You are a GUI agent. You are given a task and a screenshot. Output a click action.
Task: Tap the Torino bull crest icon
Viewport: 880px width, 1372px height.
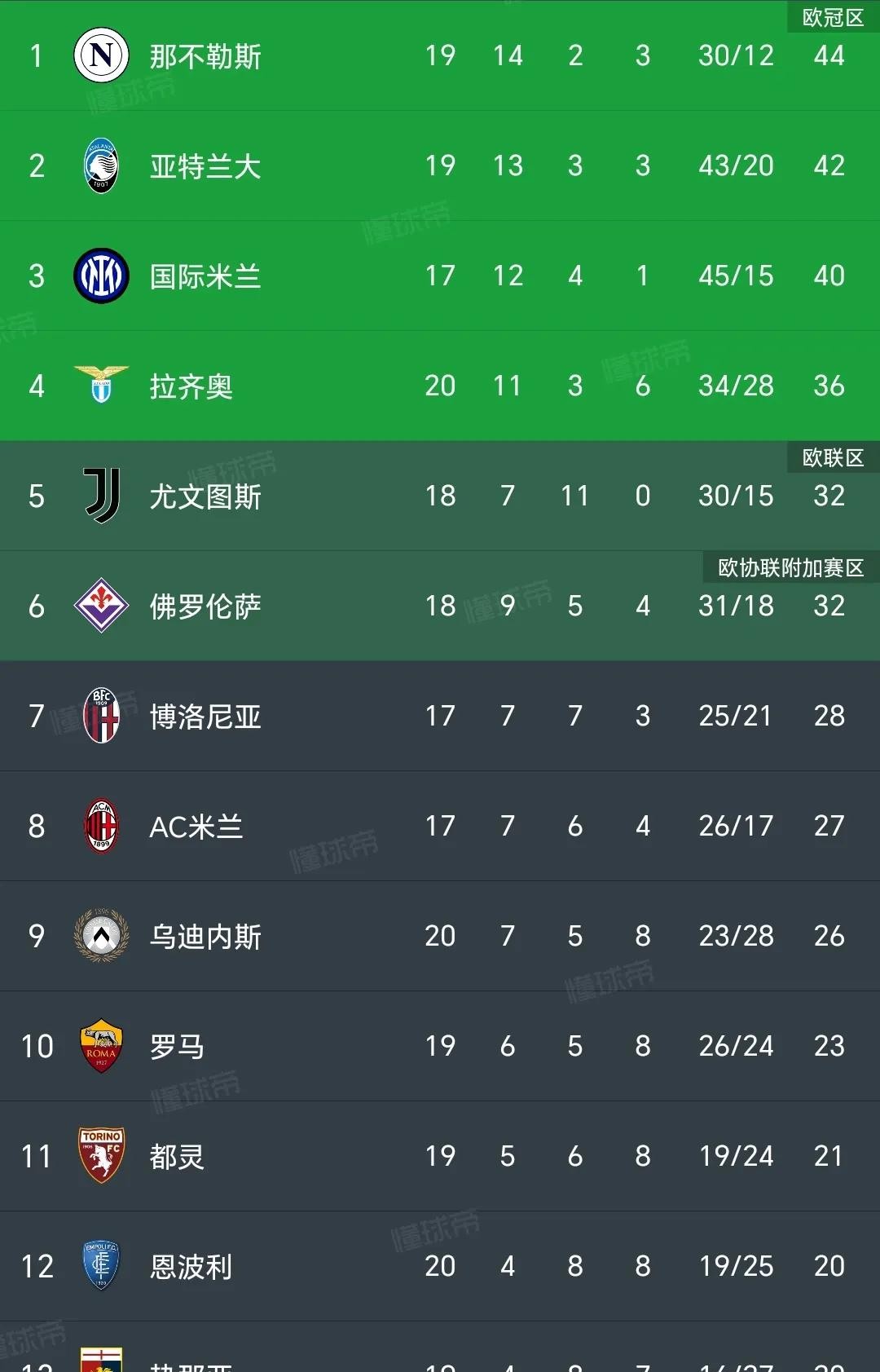coord(101,1156)
